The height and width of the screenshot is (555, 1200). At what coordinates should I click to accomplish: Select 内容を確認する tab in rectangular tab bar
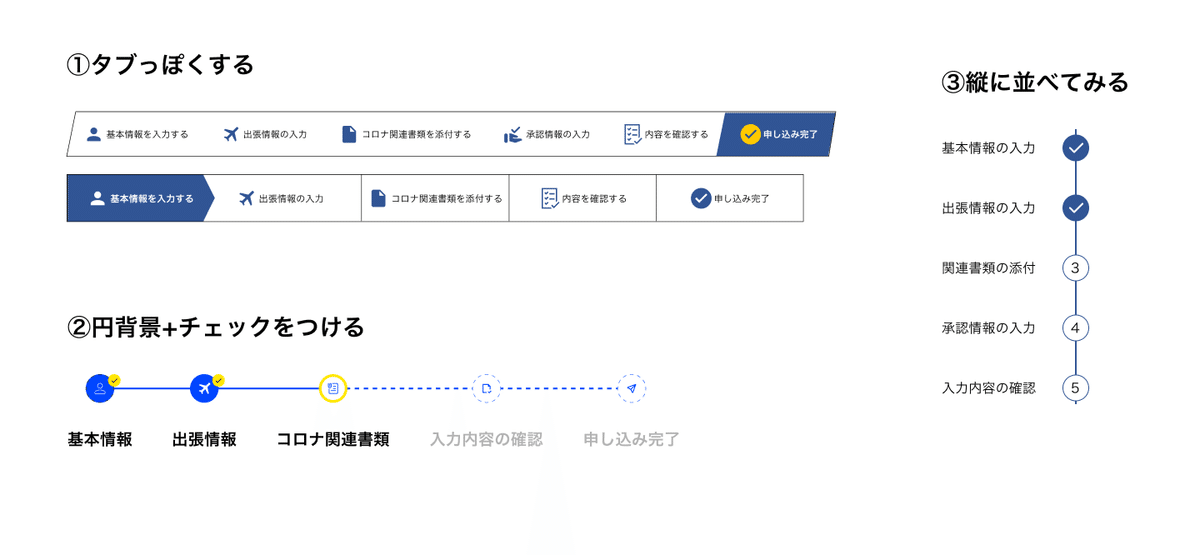click(x=582, y=198)
